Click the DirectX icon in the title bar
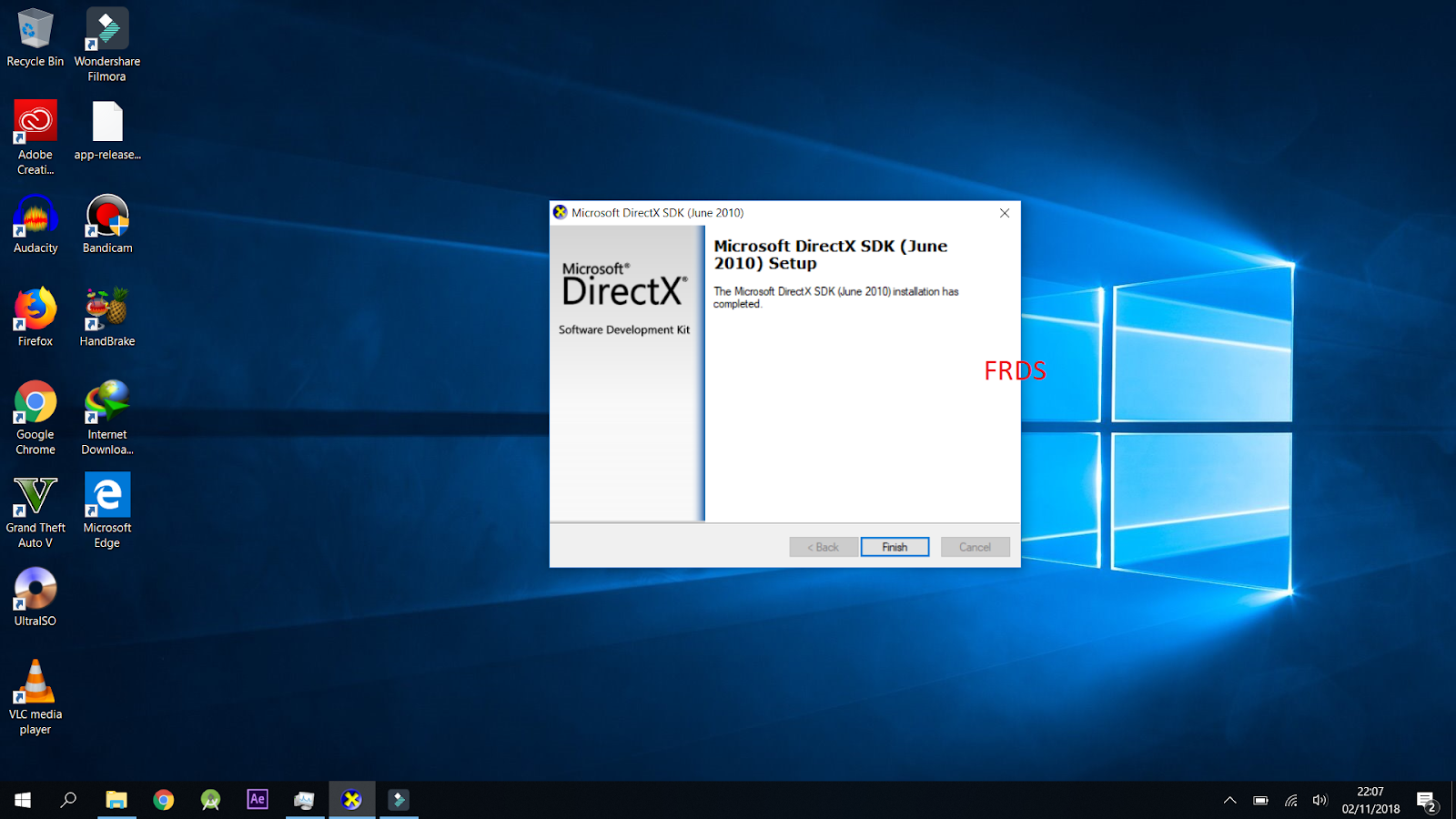 [x=561, y=213]
